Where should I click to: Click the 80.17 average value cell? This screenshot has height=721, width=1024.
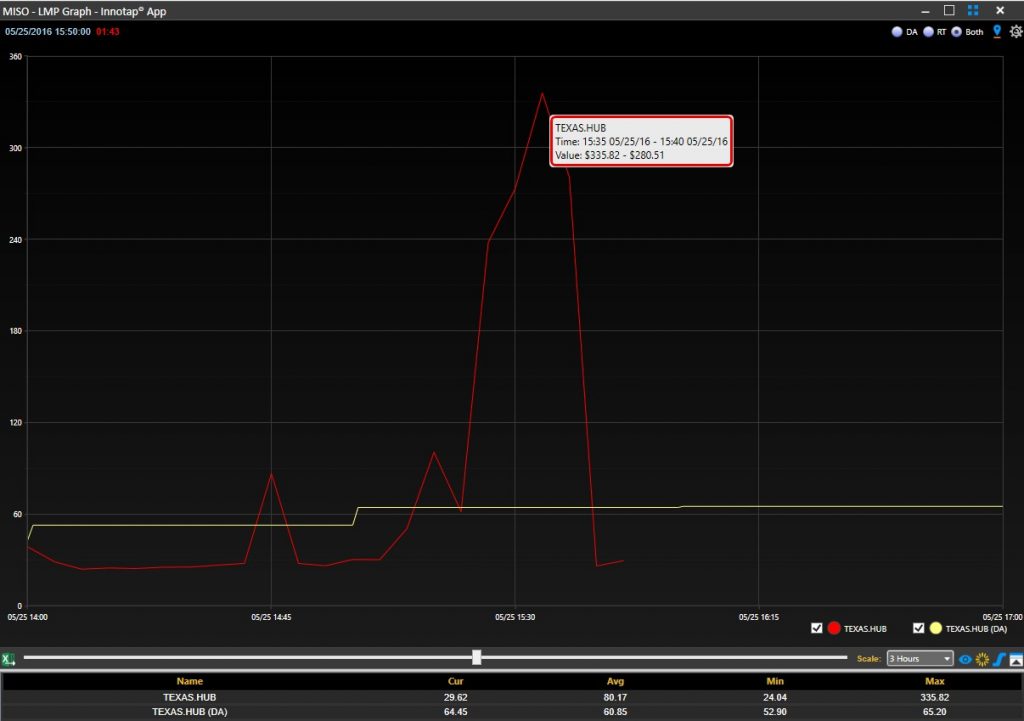point(615,697)
